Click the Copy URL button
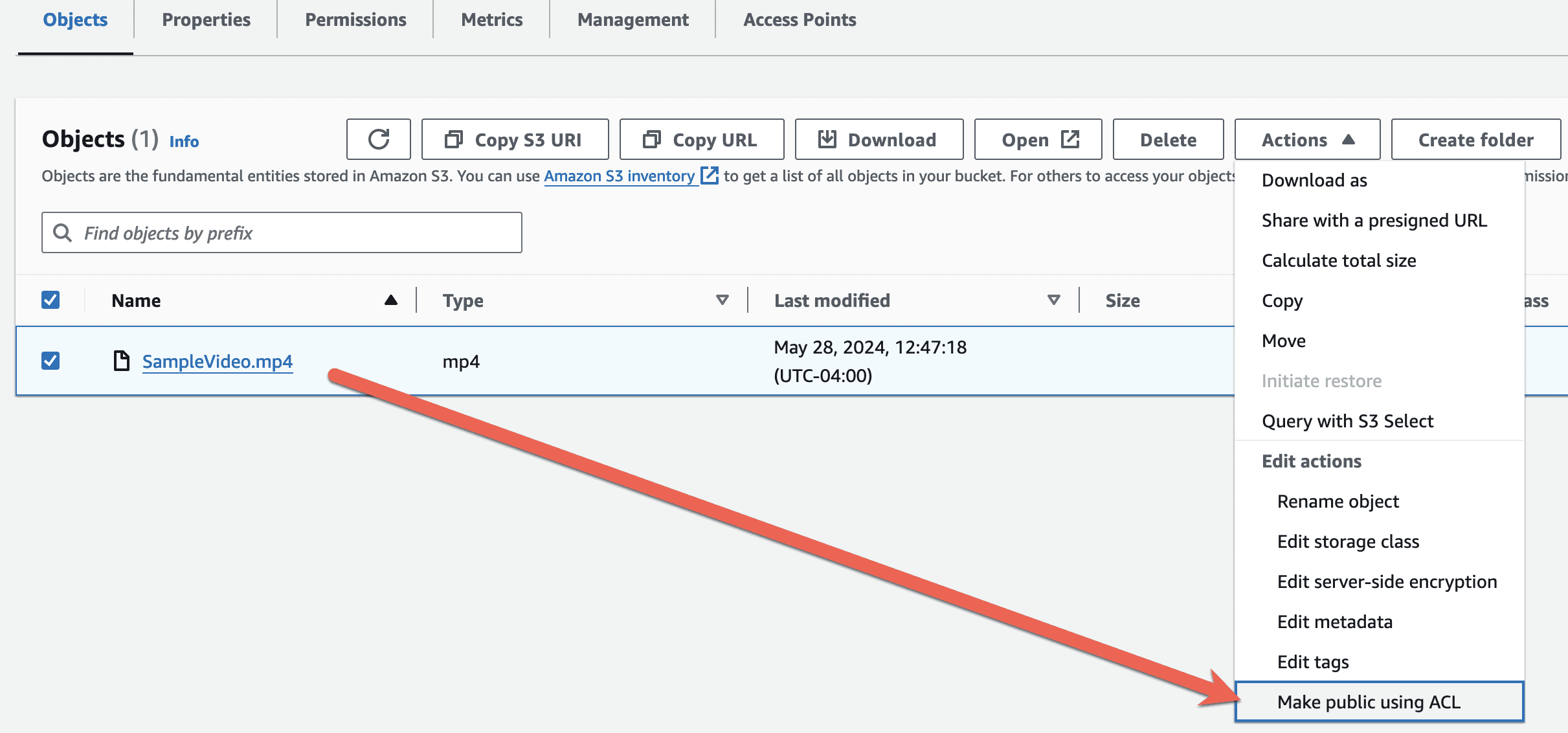The image size is (1568, 733). tap(701, 139)
